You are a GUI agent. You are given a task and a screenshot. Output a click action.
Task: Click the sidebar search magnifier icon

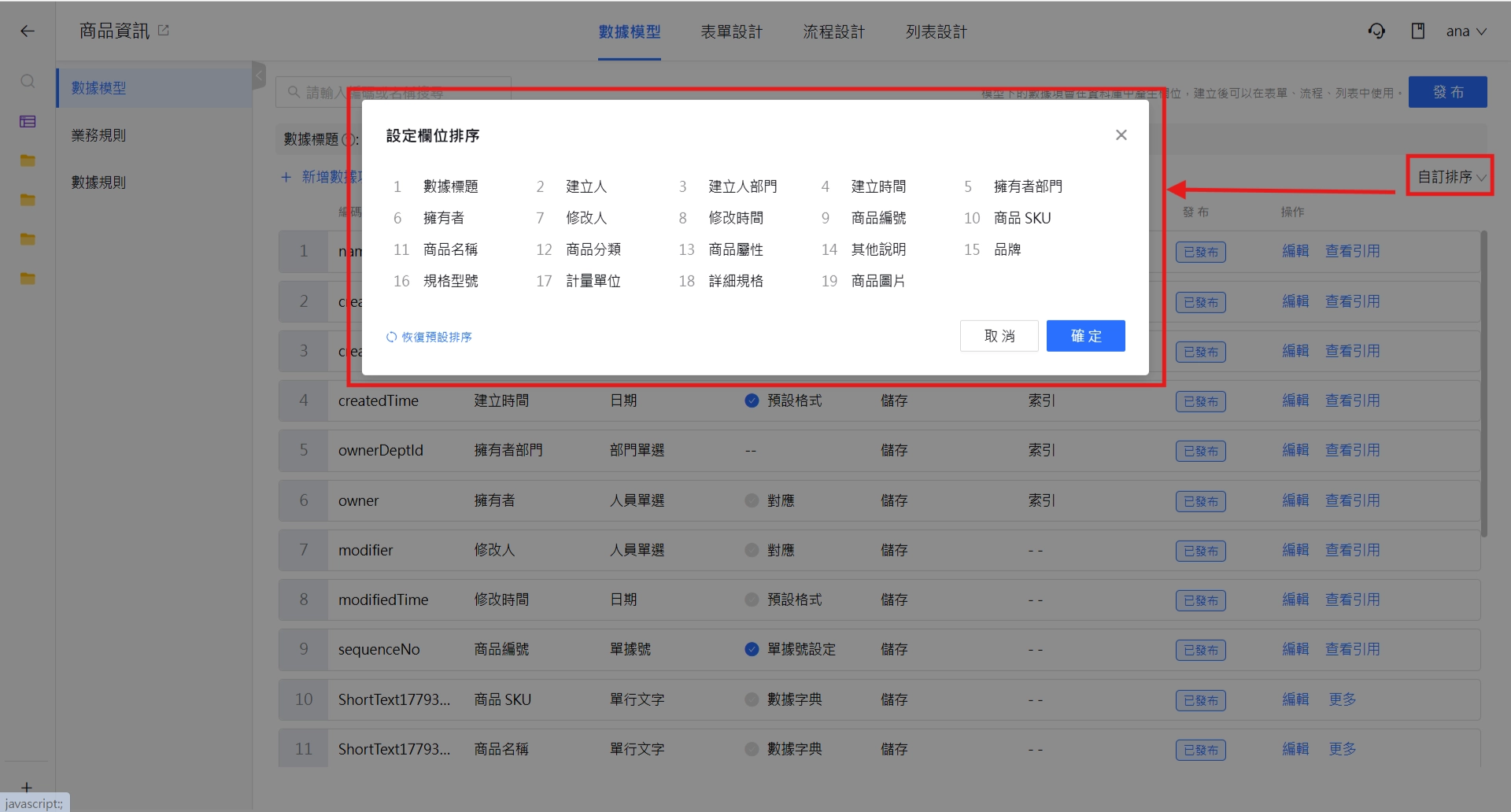coord(28,81)
